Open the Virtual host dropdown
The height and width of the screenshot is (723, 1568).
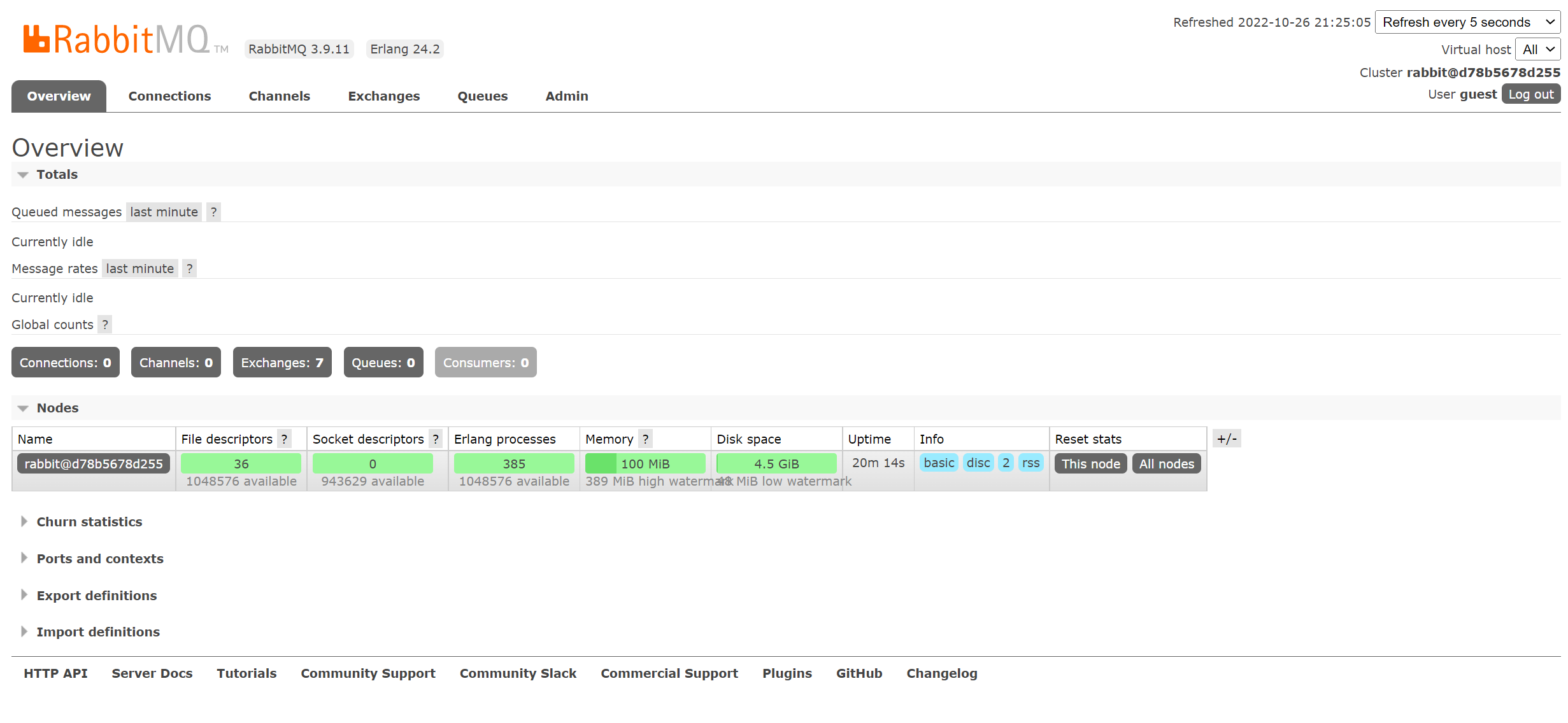point(1537,50)
